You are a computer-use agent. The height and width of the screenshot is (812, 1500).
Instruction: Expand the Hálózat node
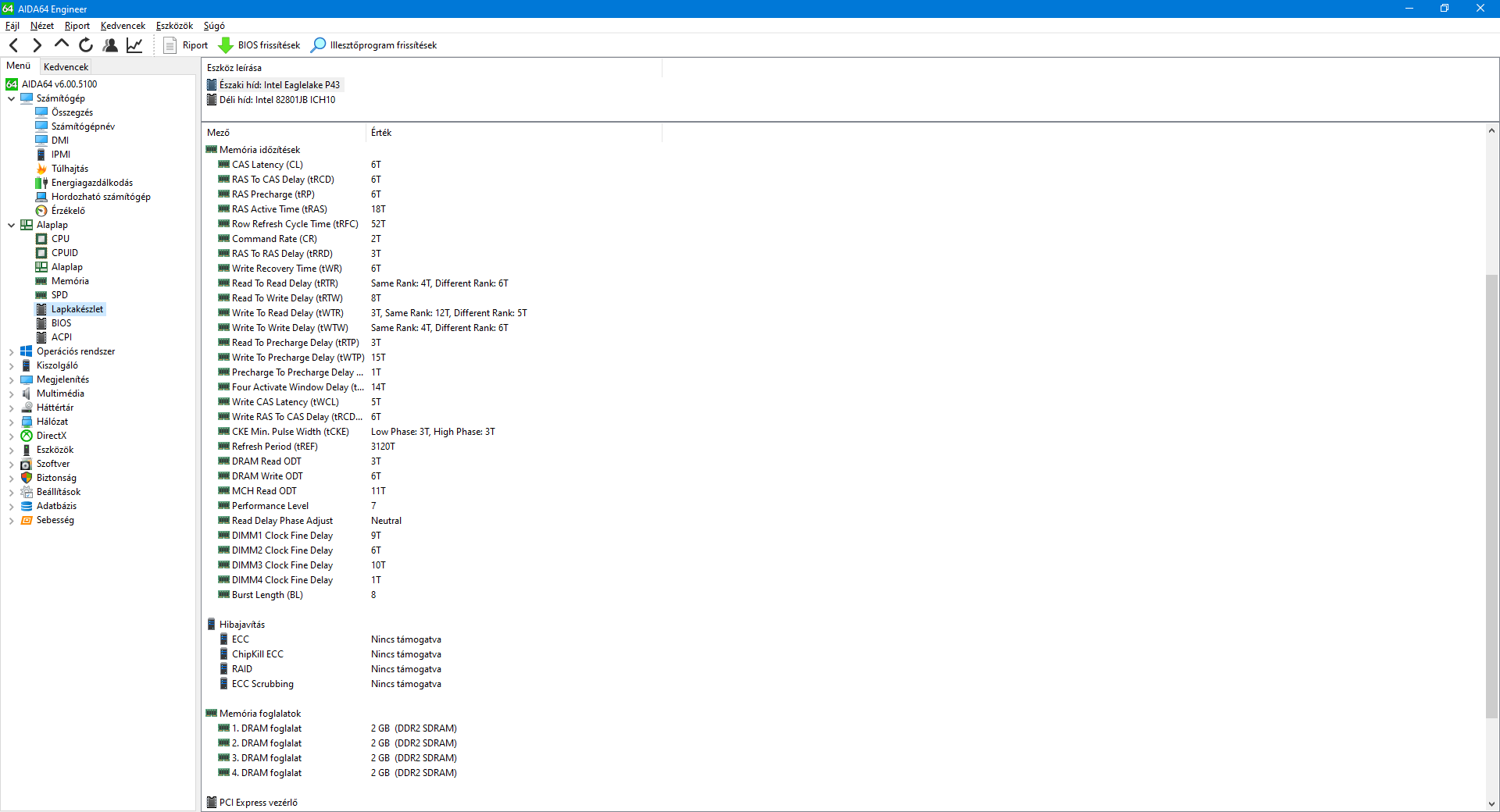12,422
